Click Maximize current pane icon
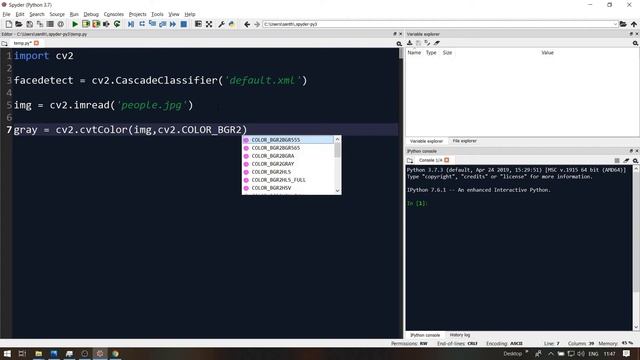 coord(209,24)
